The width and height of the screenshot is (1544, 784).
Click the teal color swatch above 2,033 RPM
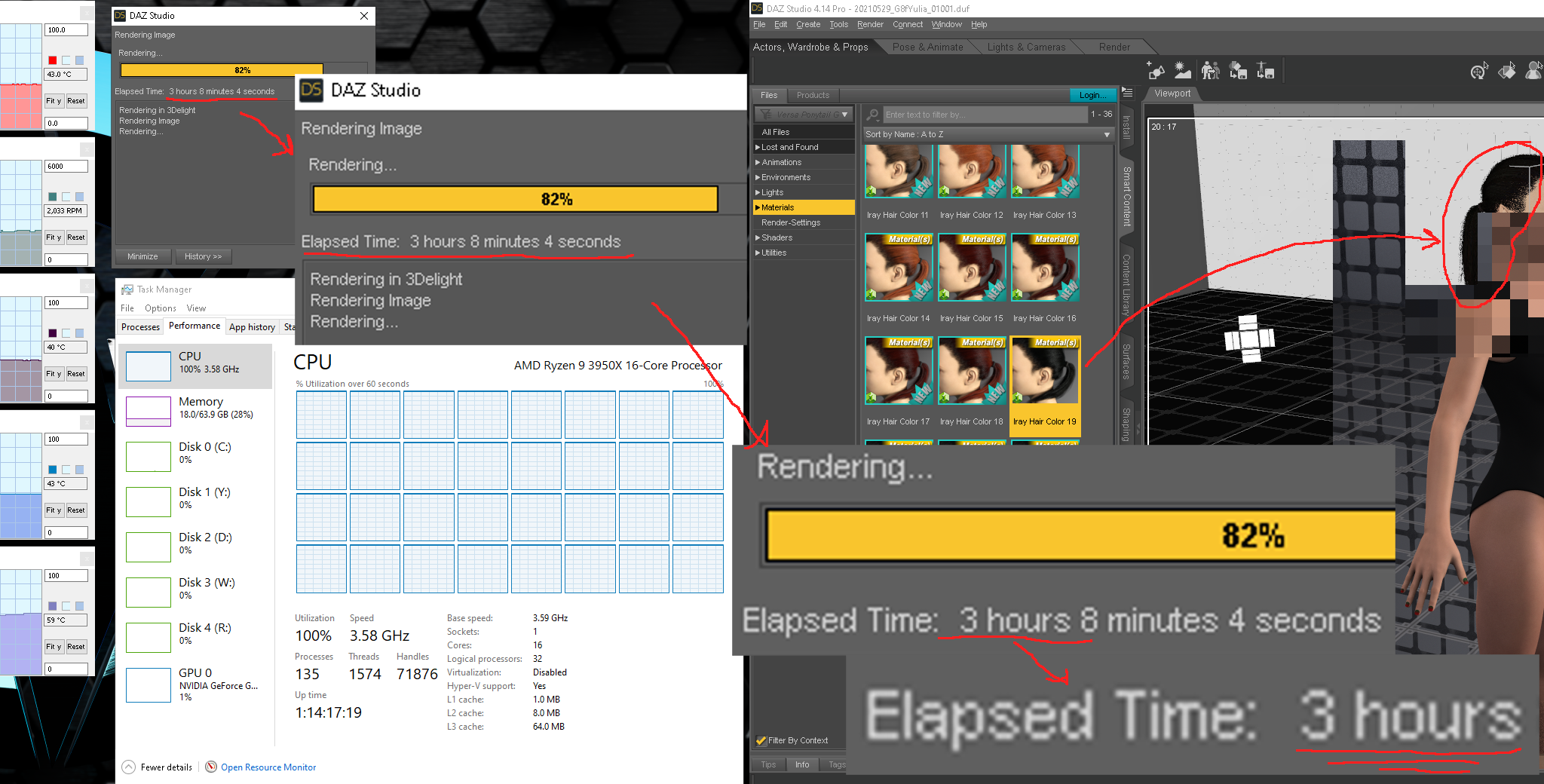(x=53, y=197)
